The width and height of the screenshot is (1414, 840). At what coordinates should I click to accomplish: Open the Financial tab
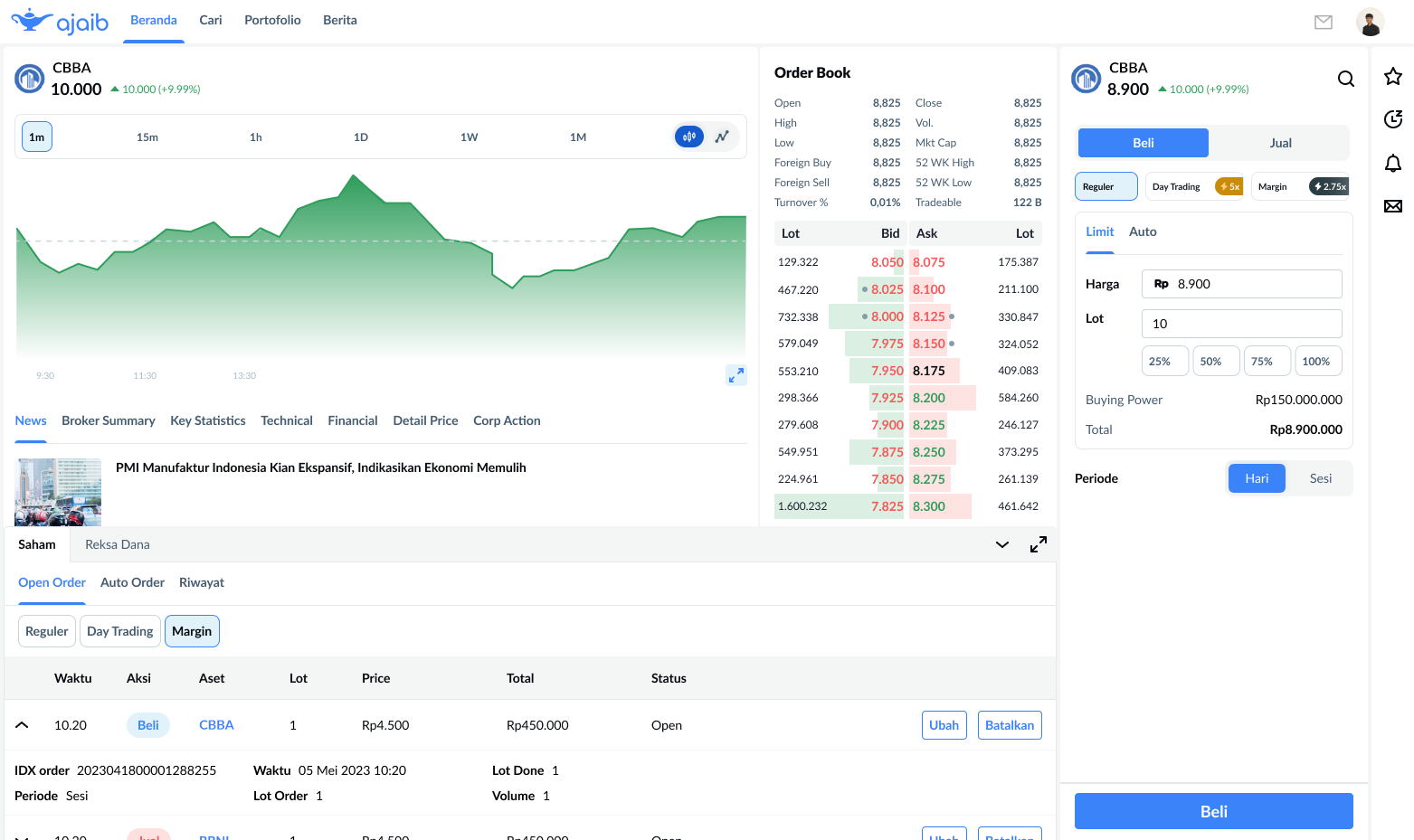tap(353, 420)
